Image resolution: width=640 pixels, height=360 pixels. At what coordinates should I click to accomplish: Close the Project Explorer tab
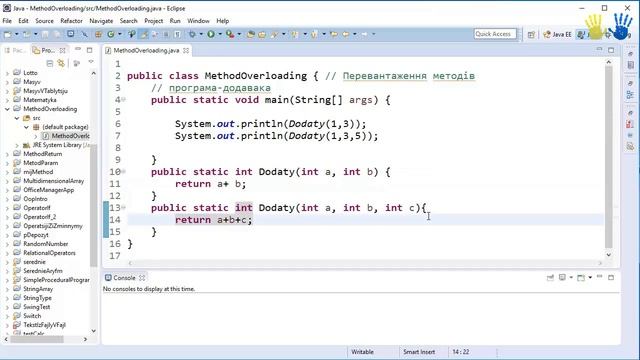[x=62, y=51]
